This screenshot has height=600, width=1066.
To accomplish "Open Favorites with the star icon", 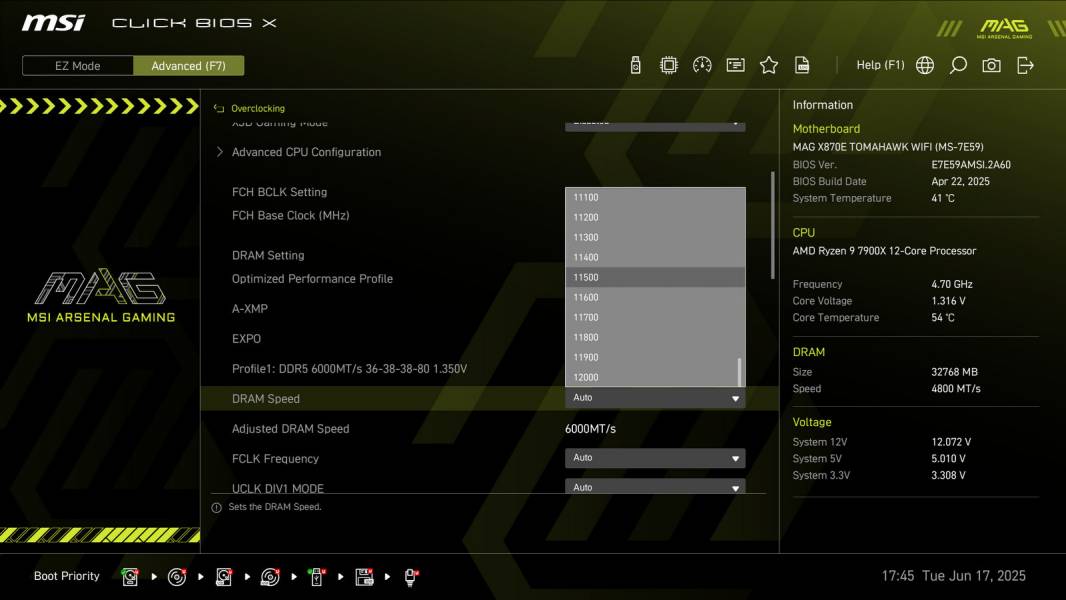I will pos(769,65).
